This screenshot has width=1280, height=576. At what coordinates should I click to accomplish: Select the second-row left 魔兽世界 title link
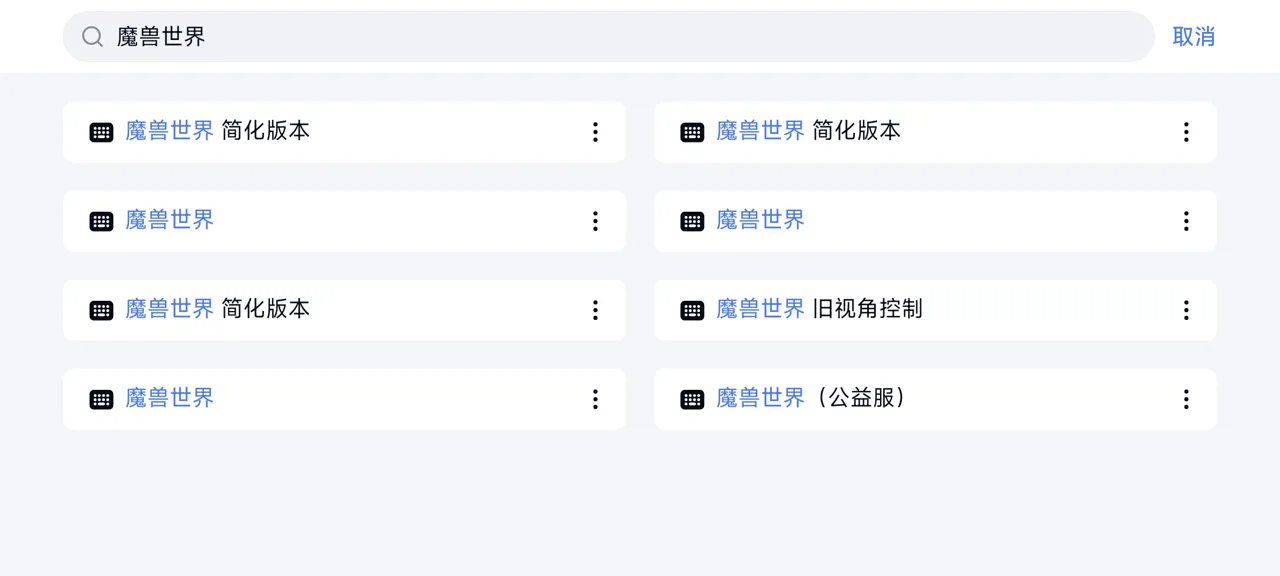pos(169,220)
